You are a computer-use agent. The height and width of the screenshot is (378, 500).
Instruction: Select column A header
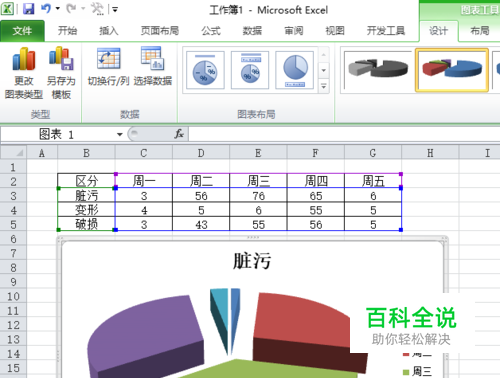42,153
